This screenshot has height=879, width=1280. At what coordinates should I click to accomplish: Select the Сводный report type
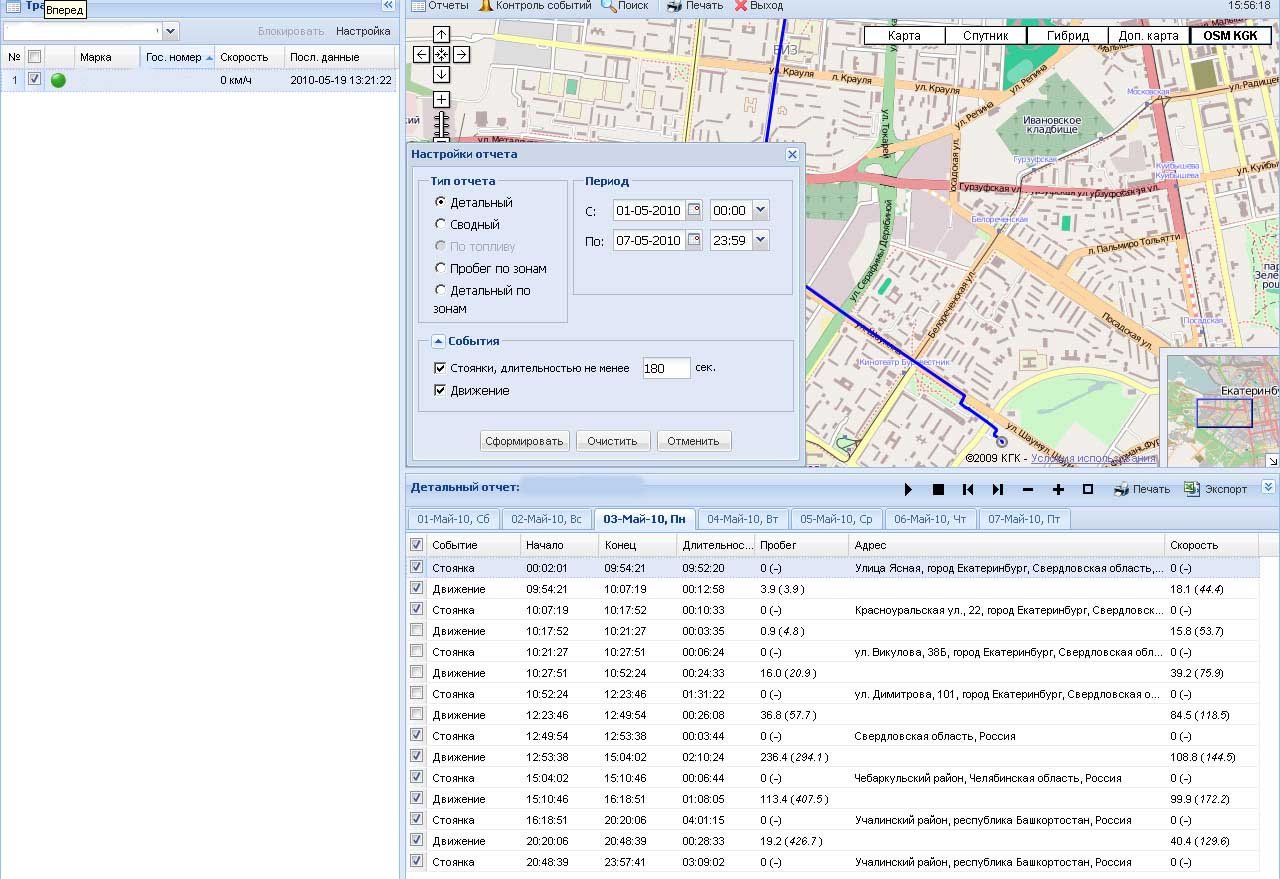tap(440, 225)
